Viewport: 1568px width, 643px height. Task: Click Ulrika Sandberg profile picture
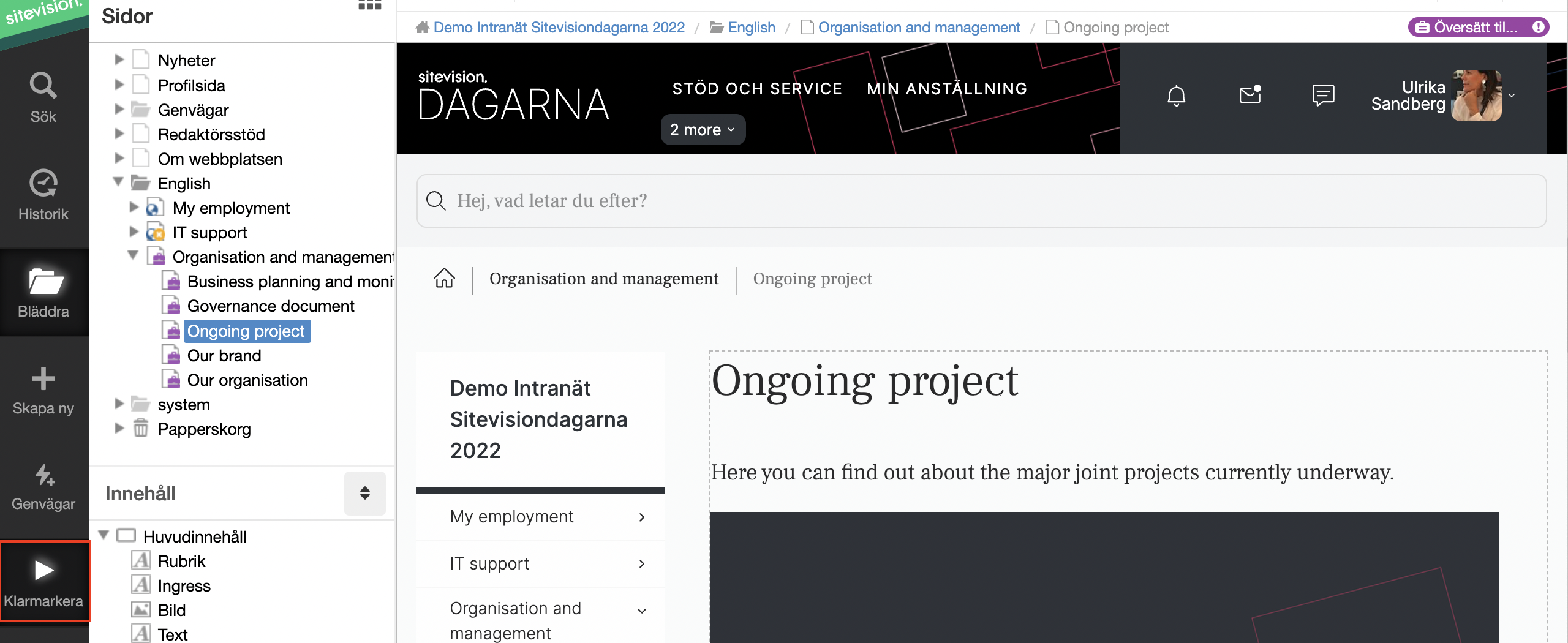click(x=1476, y=96)
